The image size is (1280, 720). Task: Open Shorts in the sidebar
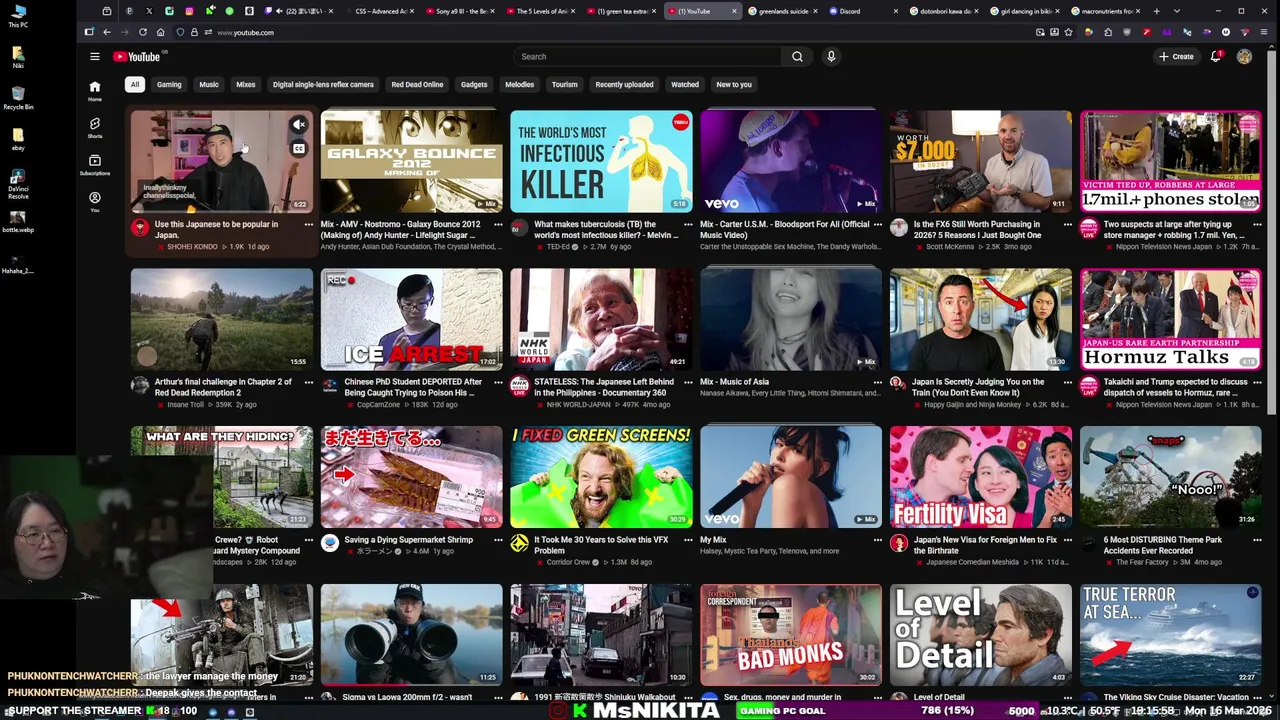(95, 127)
